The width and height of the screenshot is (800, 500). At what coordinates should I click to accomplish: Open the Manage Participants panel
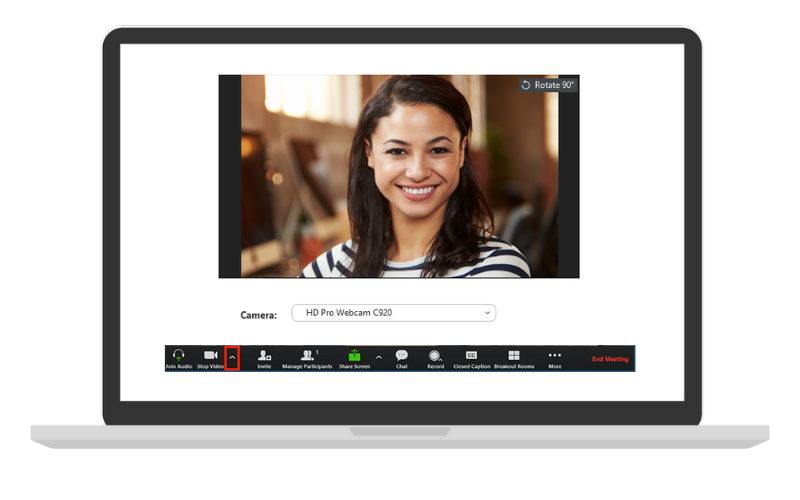[x=306, y=356]
